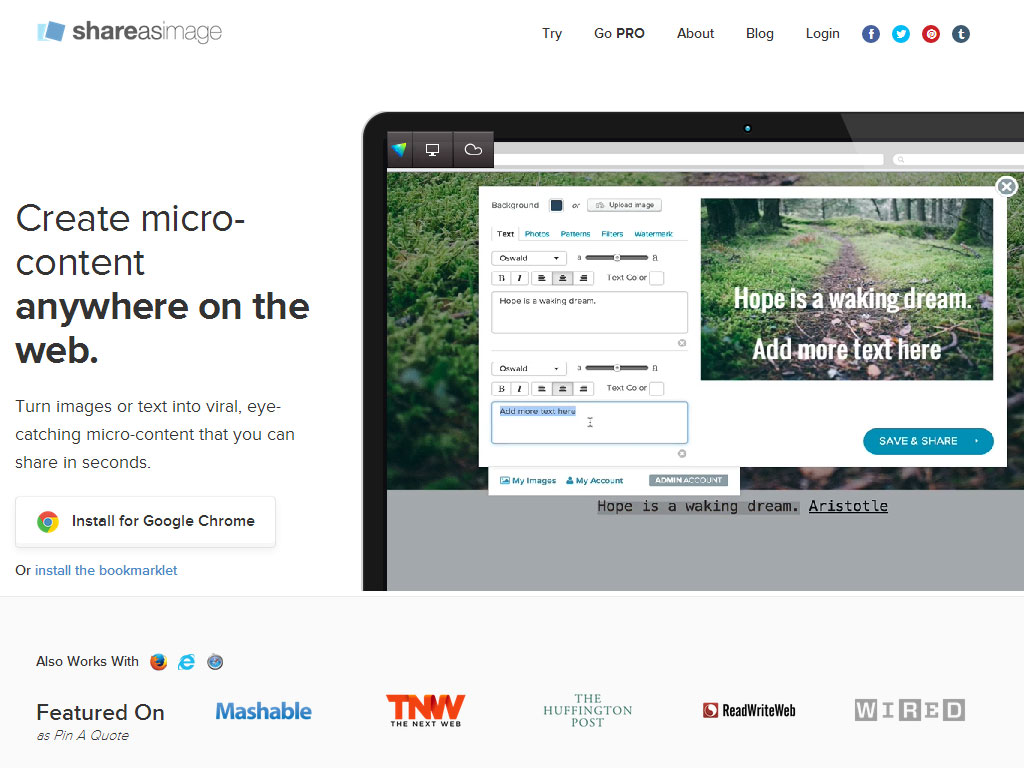Pick the Background color swatch
The width and height of the screenshot is (1024, 768).
pos(556,205)
